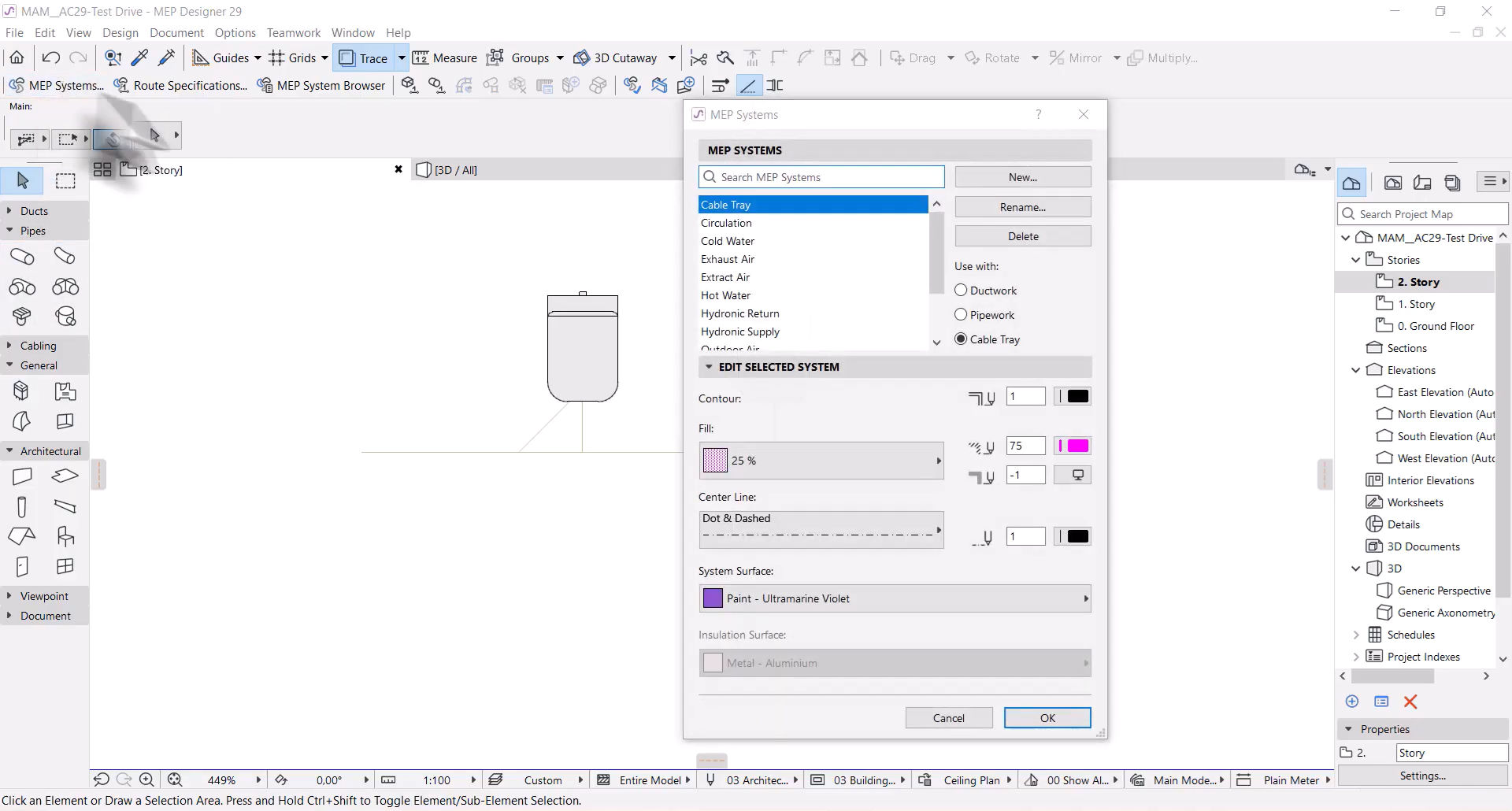Select the Door tool in Architectural
This screenshot has width=1512, height=811.
22,566
